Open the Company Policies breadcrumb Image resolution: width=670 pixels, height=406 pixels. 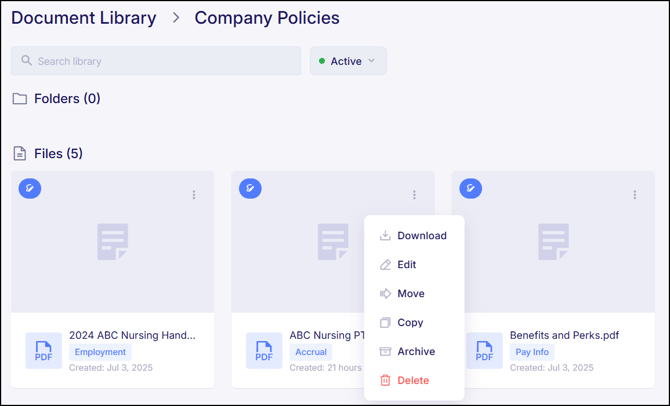[267, 18]
